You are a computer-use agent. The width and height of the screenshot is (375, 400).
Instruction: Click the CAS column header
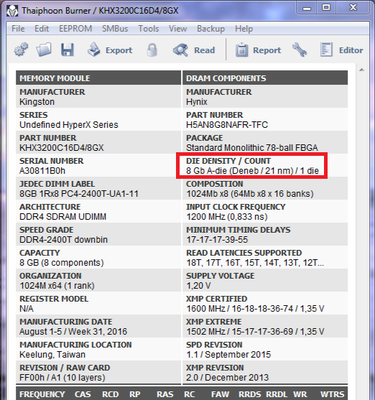point(82,394)
